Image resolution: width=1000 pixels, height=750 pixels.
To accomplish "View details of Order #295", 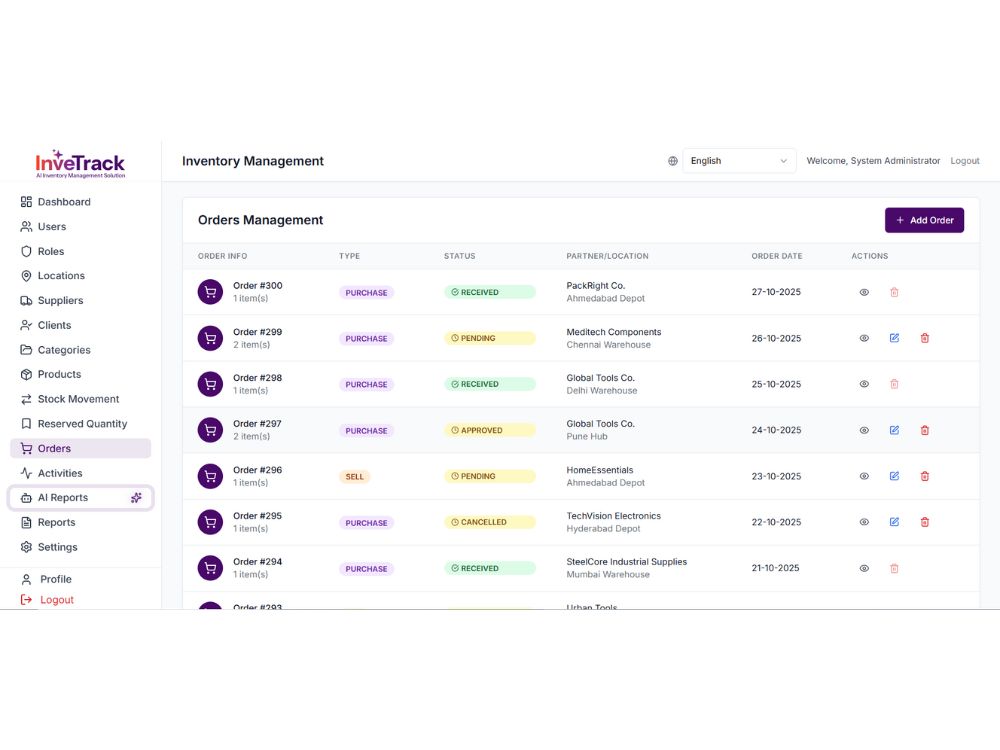I will click(864, 522).
